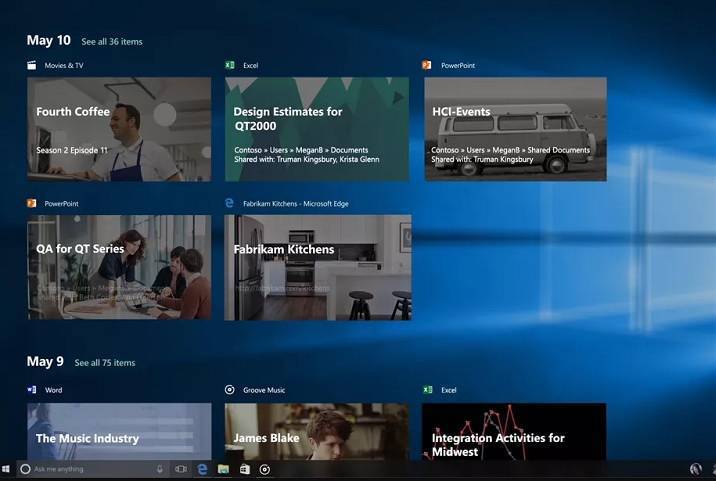716x481 pixels.
Task: Click the Word icon above The Music Industry
Action: [x=32, y=390]
